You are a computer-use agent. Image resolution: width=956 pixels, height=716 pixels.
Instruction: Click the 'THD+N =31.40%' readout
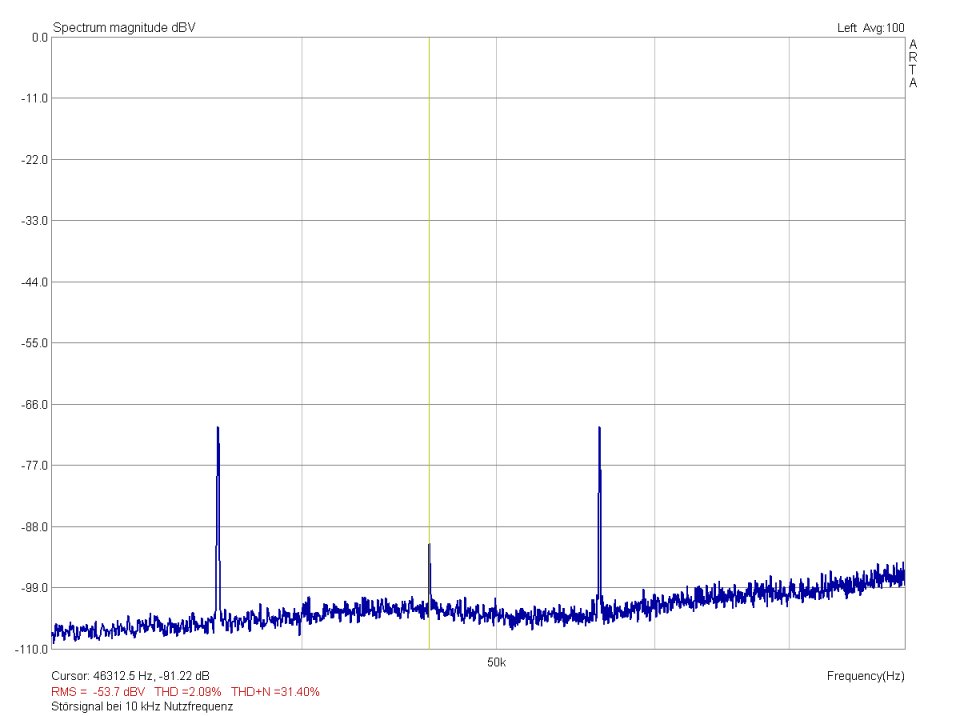(275, 691)
